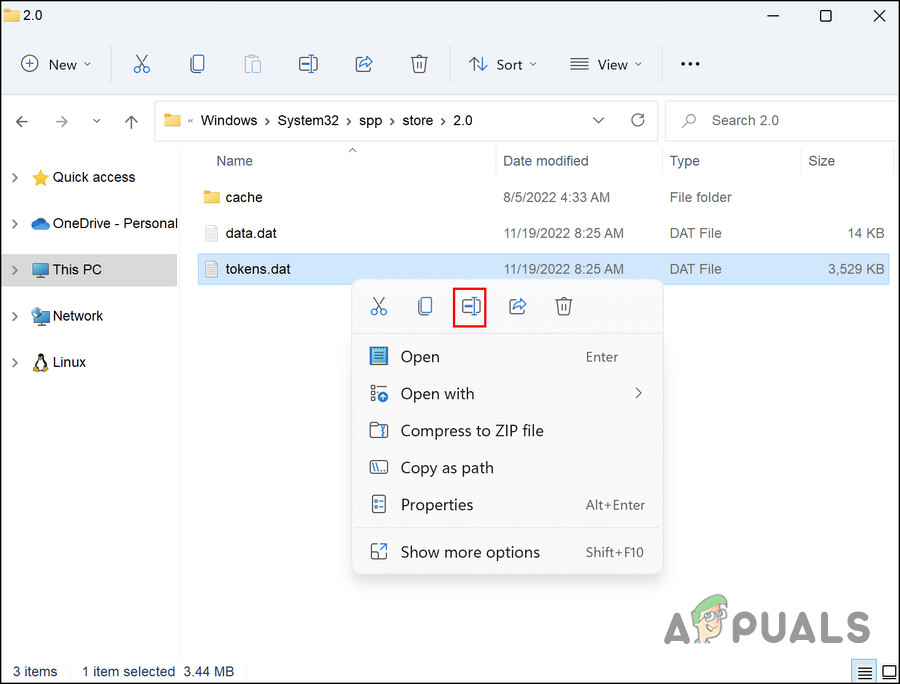Click the data.dat file icon
The width and height of the screenshot is (900, 684).
211,233
